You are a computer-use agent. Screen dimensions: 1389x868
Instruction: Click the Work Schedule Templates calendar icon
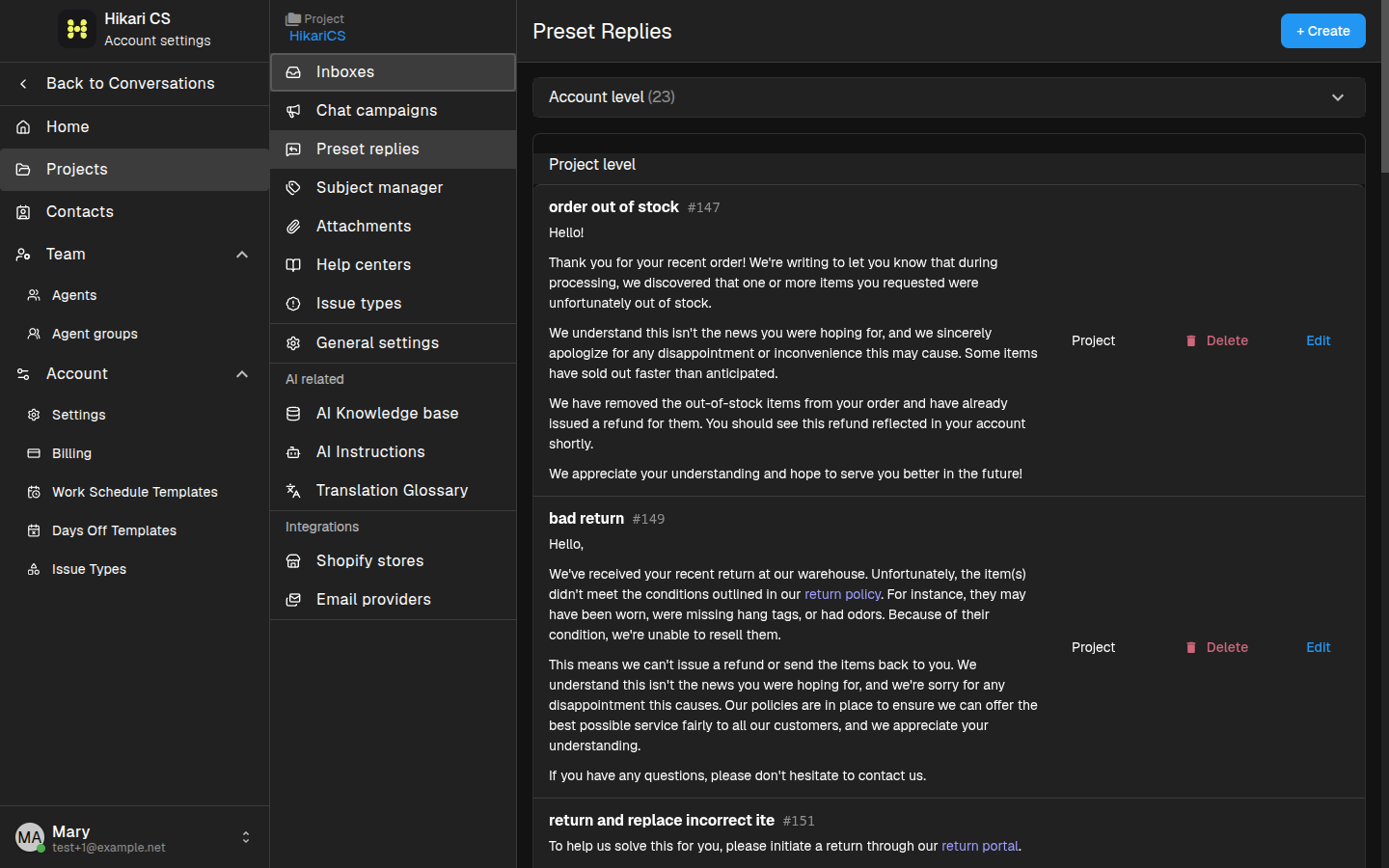(34, 492)
